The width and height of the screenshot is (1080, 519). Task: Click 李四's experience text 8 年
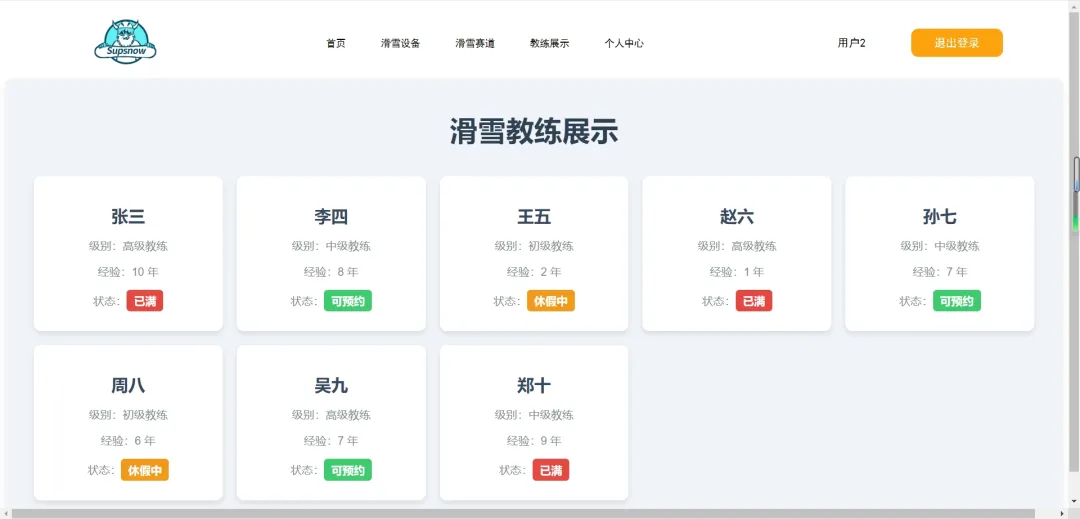tap(348, 272)
